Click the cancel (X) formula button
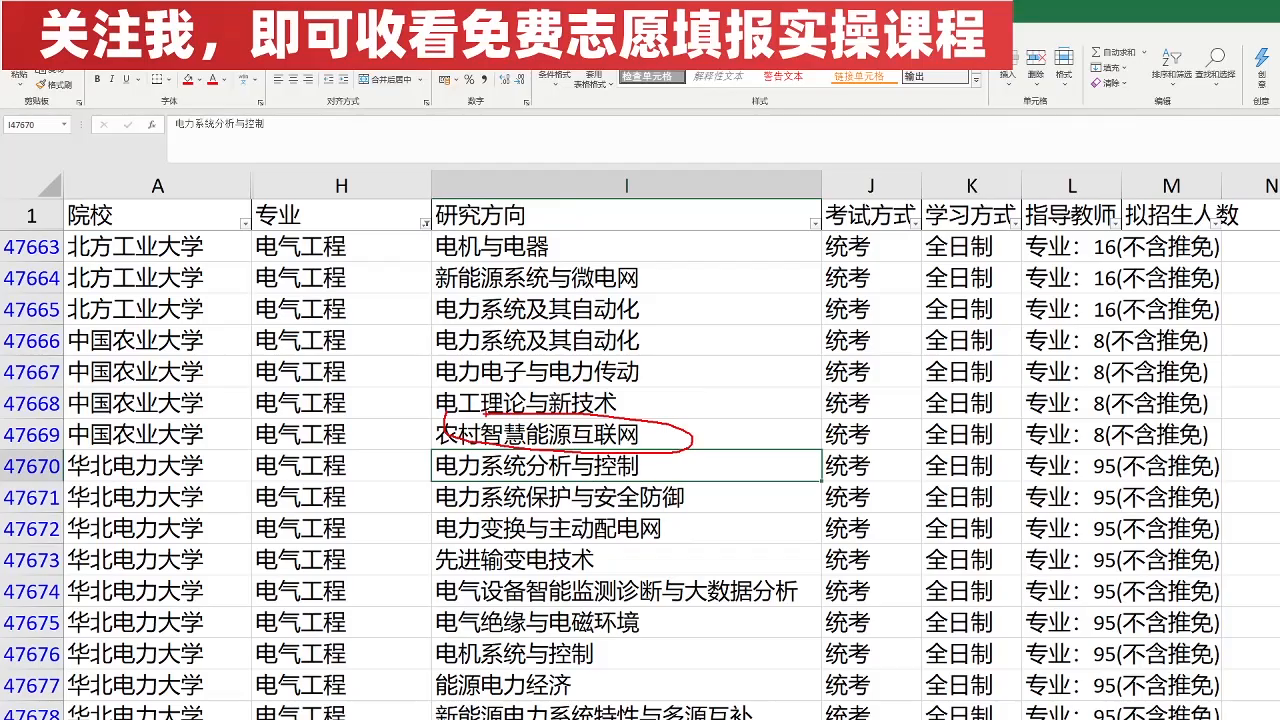Viewport: 1280px width, 720px height. [104, 125]
